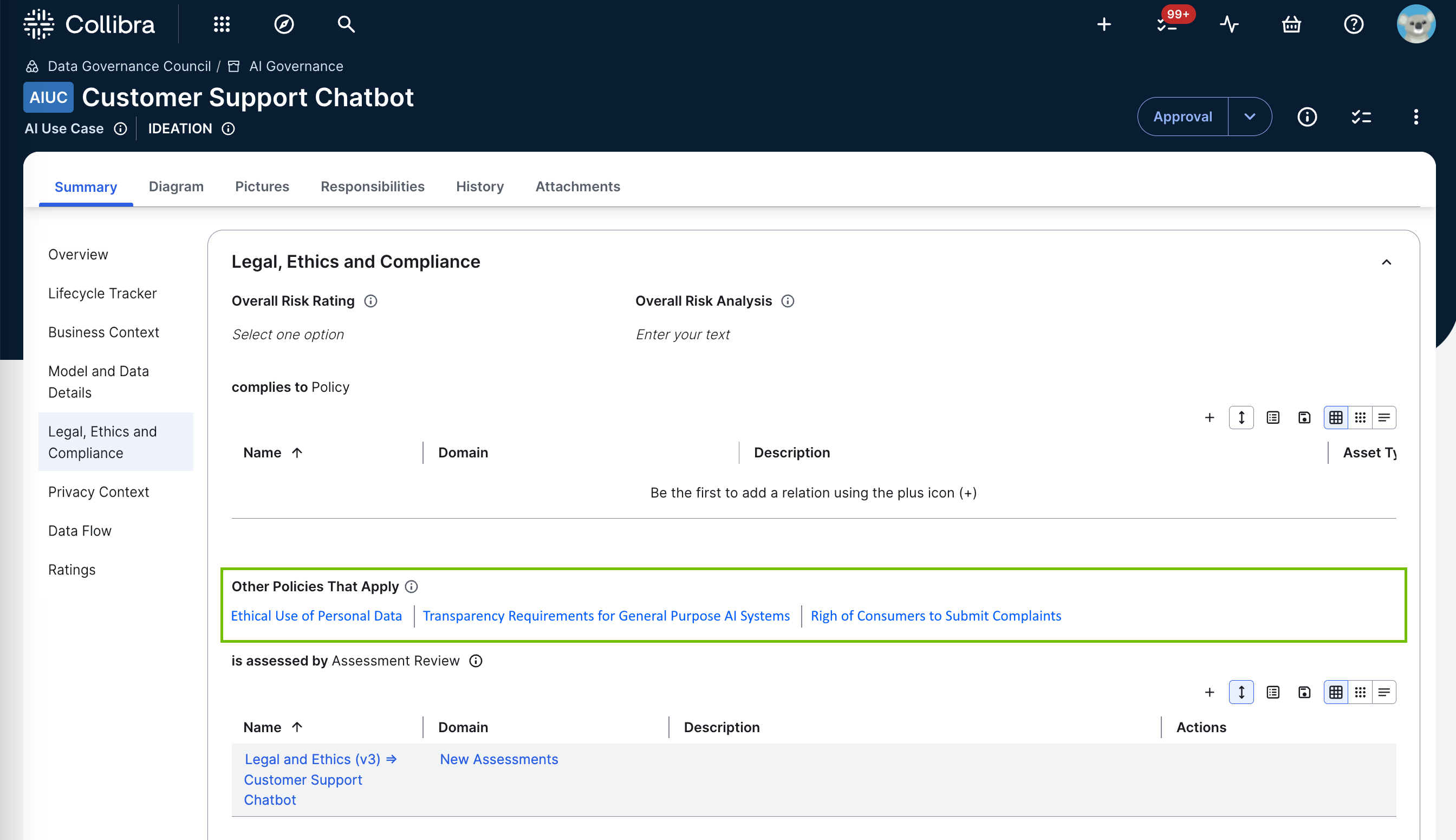Open Overall Risk Rating select option

tap(288, 334)
